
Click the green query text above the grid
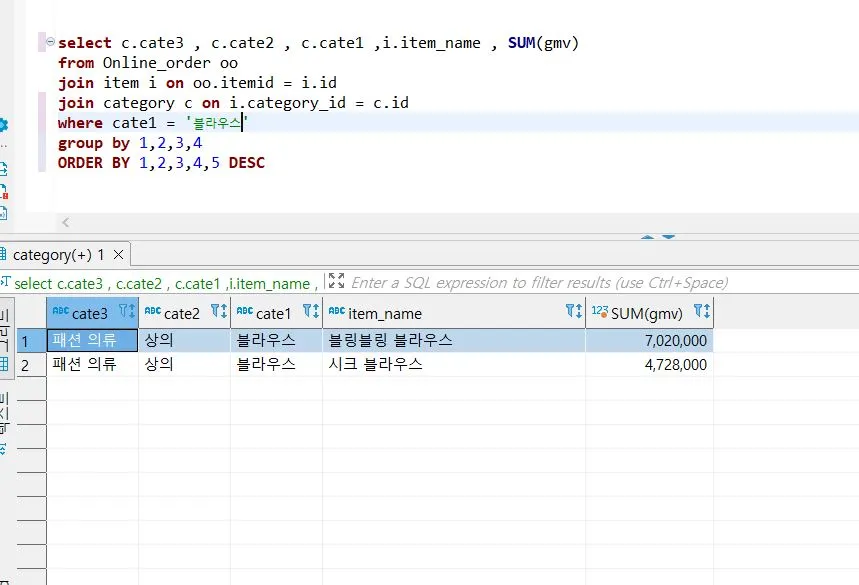click(x=166, y=284)
